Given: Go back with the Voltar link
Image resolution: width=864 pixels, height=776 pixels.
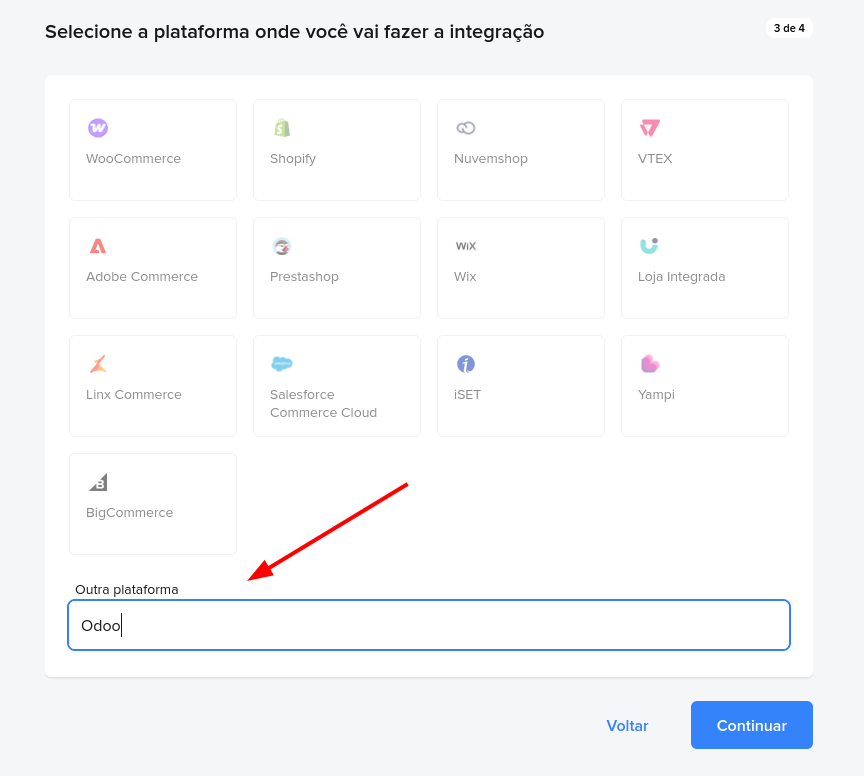Looking at the screenshot, I should pos(627,725).
